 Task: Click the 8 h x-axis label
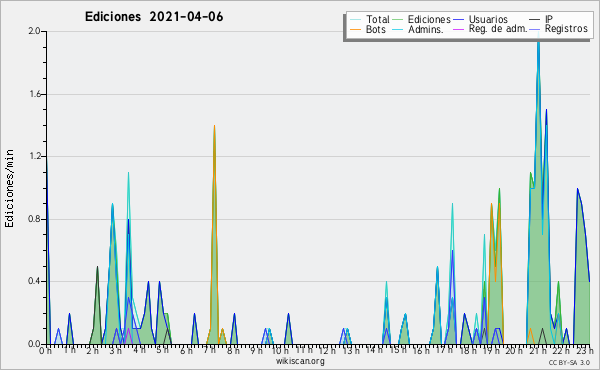coord(233,350)
